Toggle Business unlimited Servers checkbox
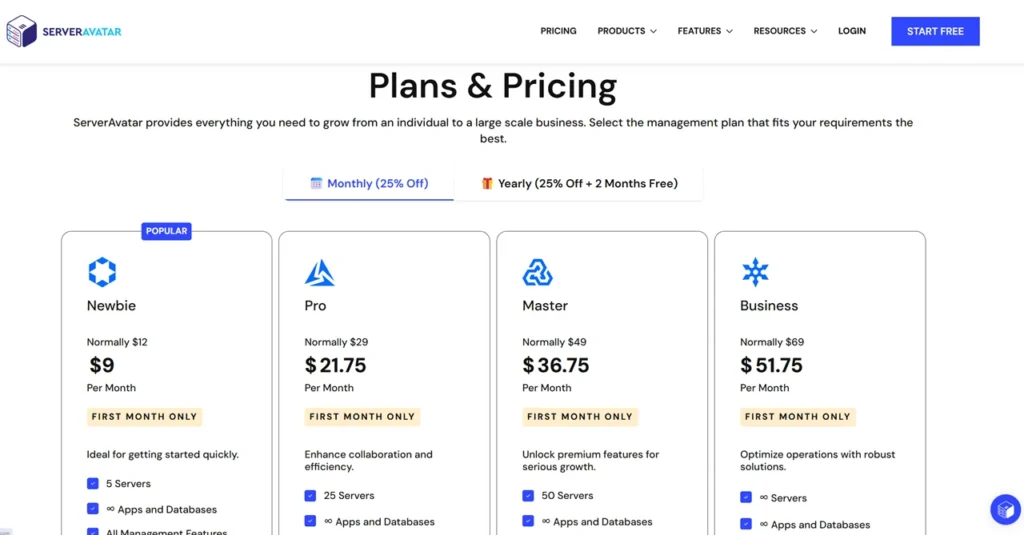1024x535 pixels. [746, 498]
